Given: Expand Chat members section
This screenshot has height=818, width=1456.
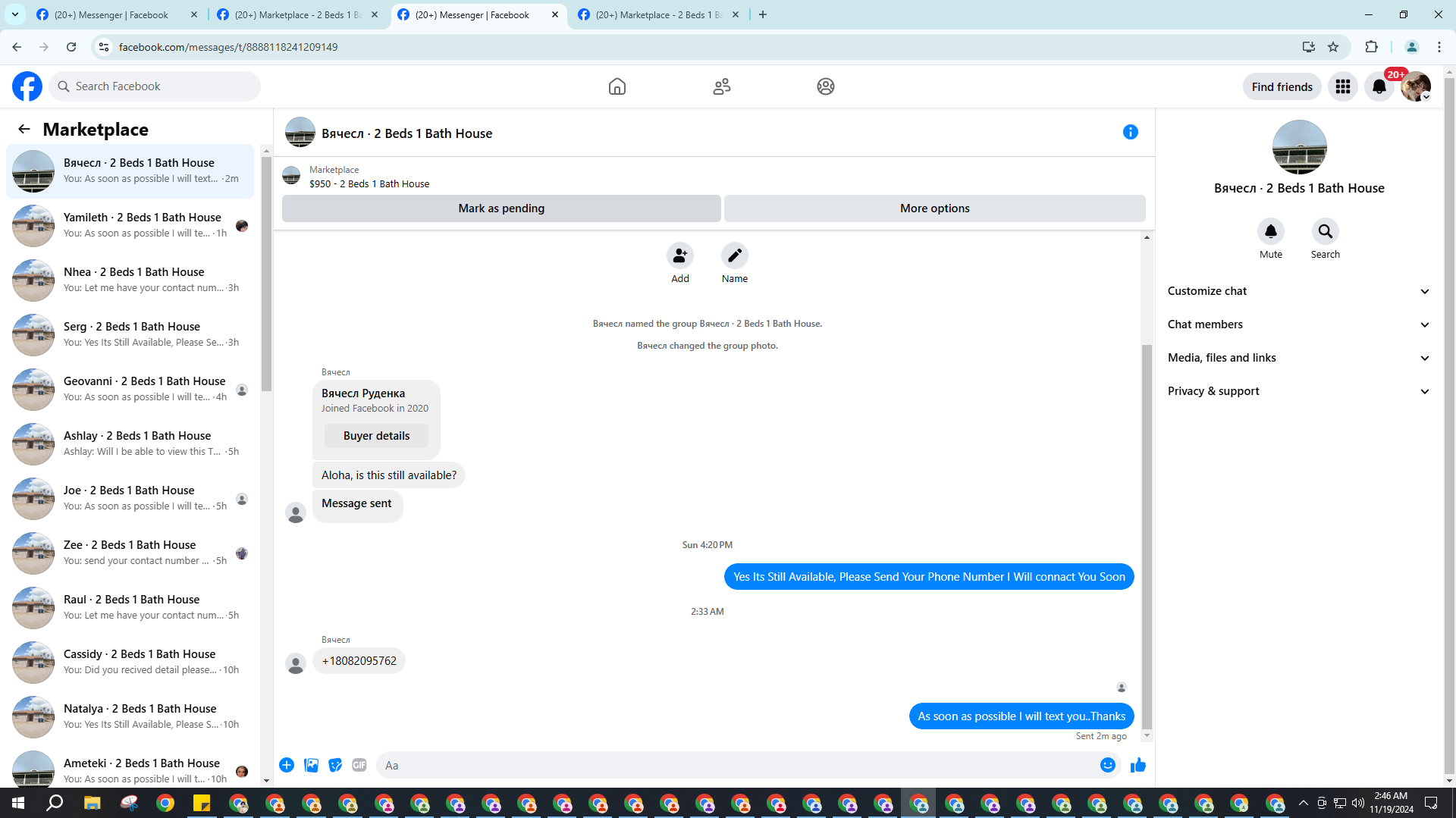Looking at the screenshot, I should point(1298,324).
